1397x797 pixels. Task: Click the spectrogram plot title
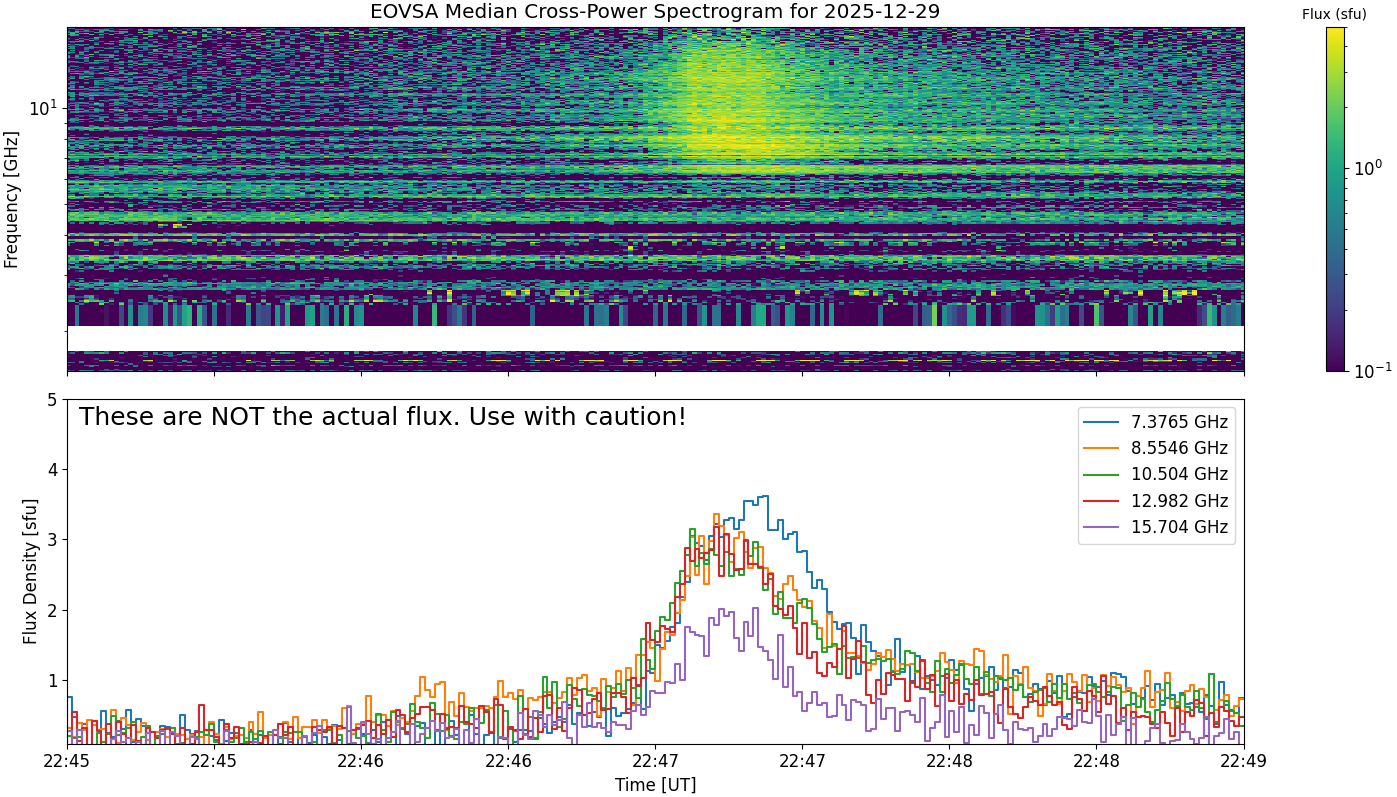click(x=655, y=12)
